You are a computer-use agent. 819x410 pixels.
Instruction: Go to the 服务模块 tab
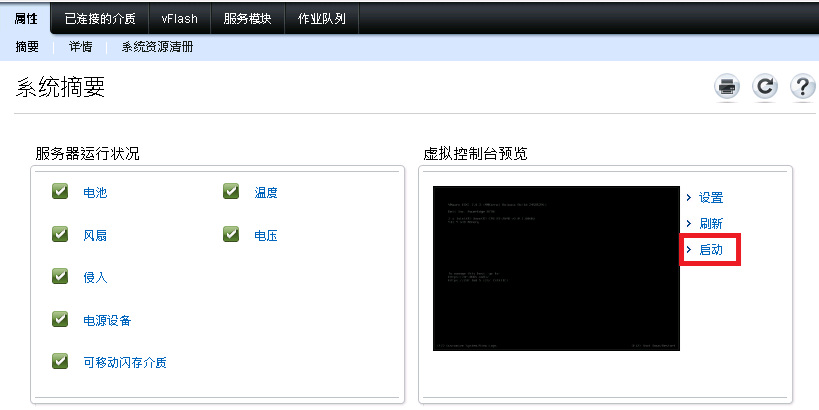[x=247, y=18]
